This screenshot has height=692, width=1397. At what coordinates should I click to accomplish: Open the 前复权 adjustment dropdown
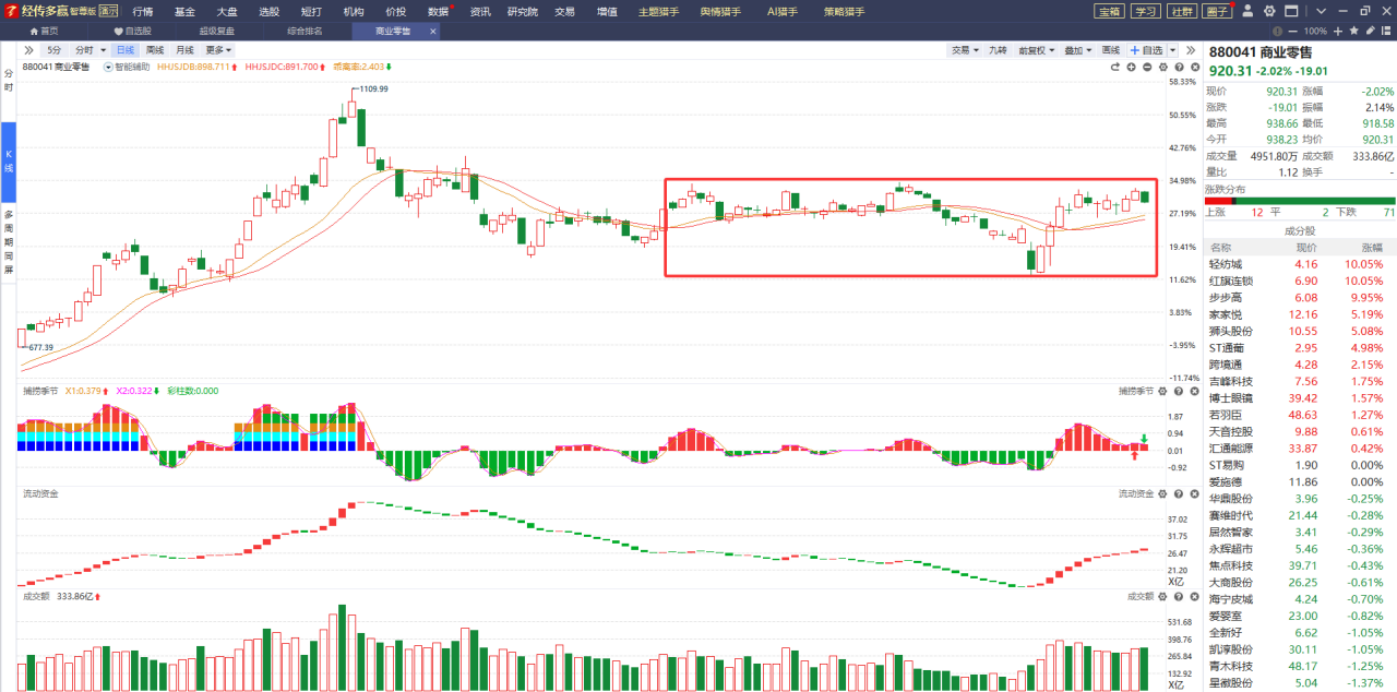[x=1035, y=50]
